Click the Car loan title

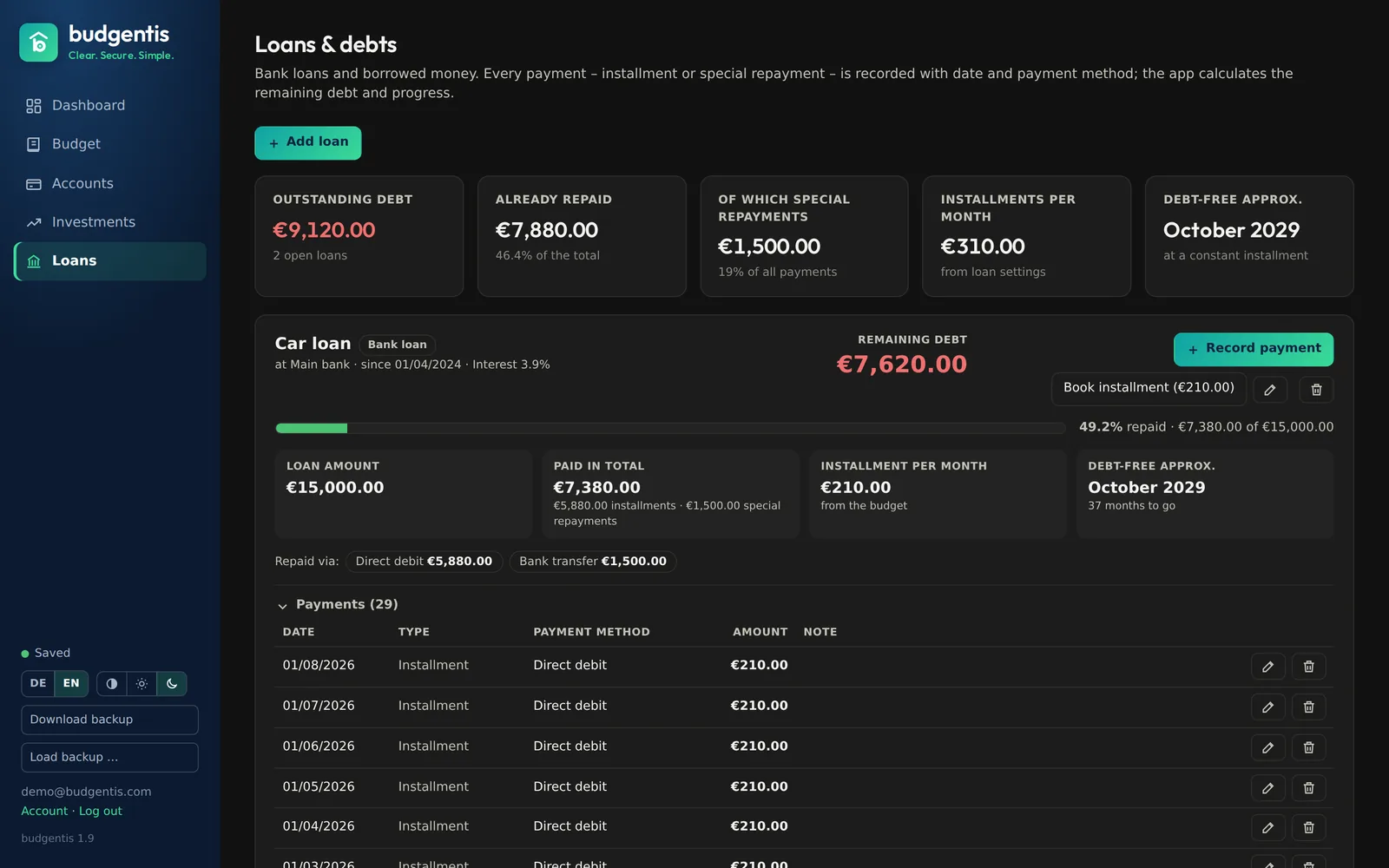click(x=313, y=344)
